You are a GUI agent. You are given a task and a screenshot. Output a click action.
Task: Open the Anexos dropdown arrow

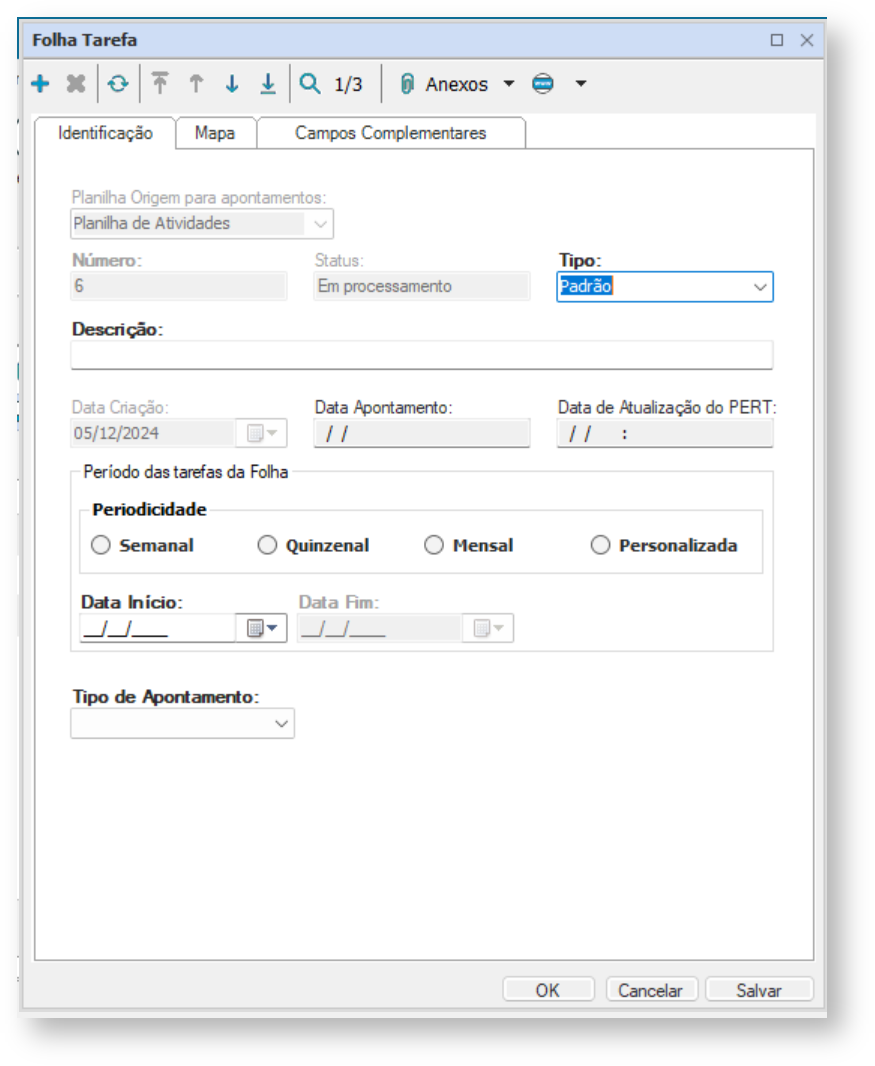[x=509, y=84]
